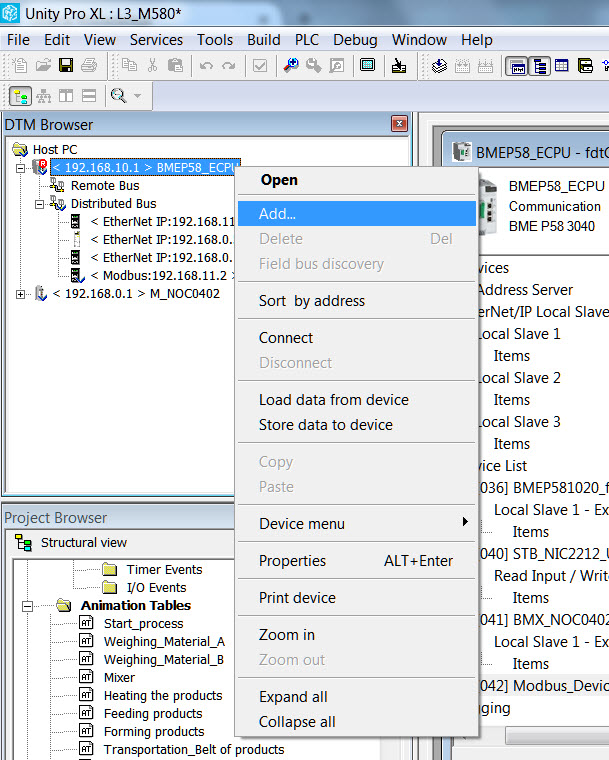
Task: Click the Redo arrow icon
Action: pyautogui.click(x=228, y=65)
